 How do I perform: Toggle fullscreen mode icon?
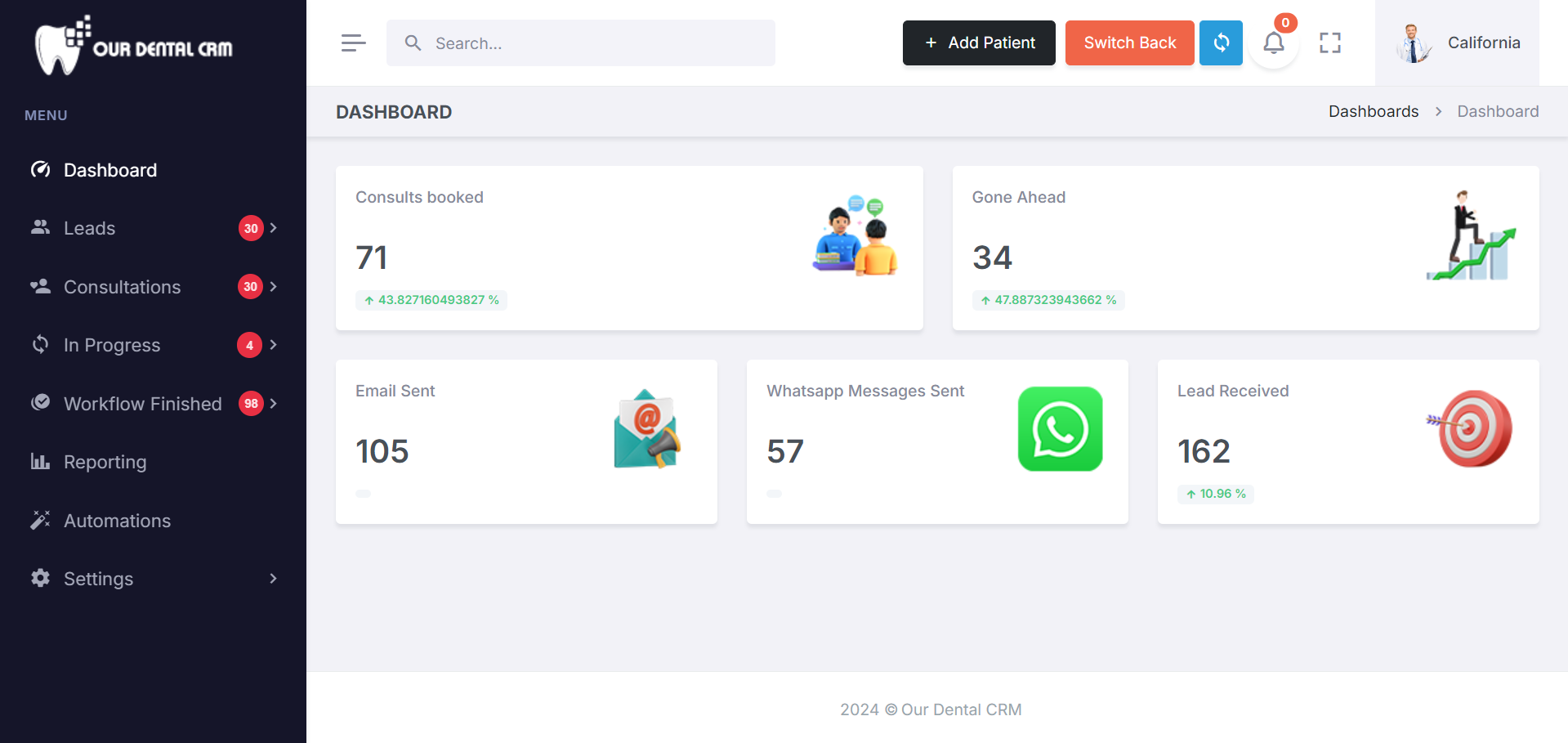point(1329,43)
